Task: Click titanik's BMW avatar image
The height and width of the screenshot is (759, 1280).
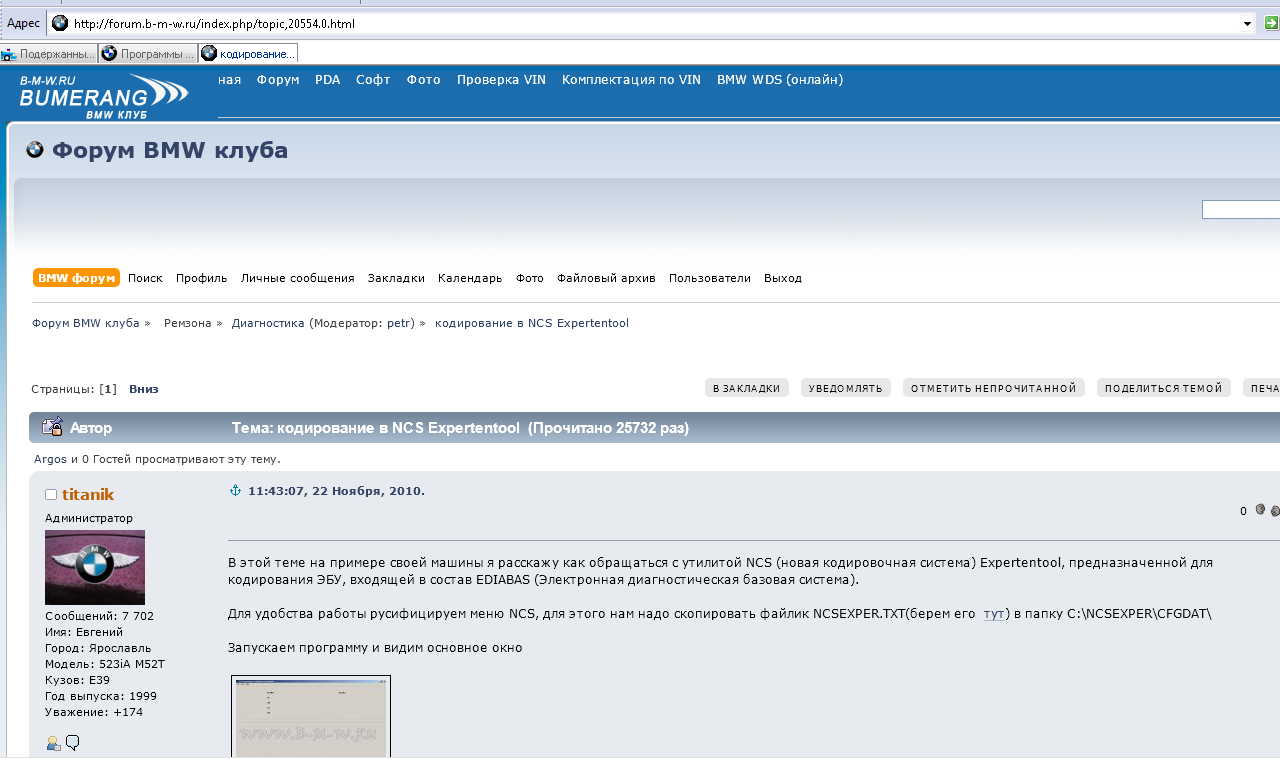Action: coord(95,567)
